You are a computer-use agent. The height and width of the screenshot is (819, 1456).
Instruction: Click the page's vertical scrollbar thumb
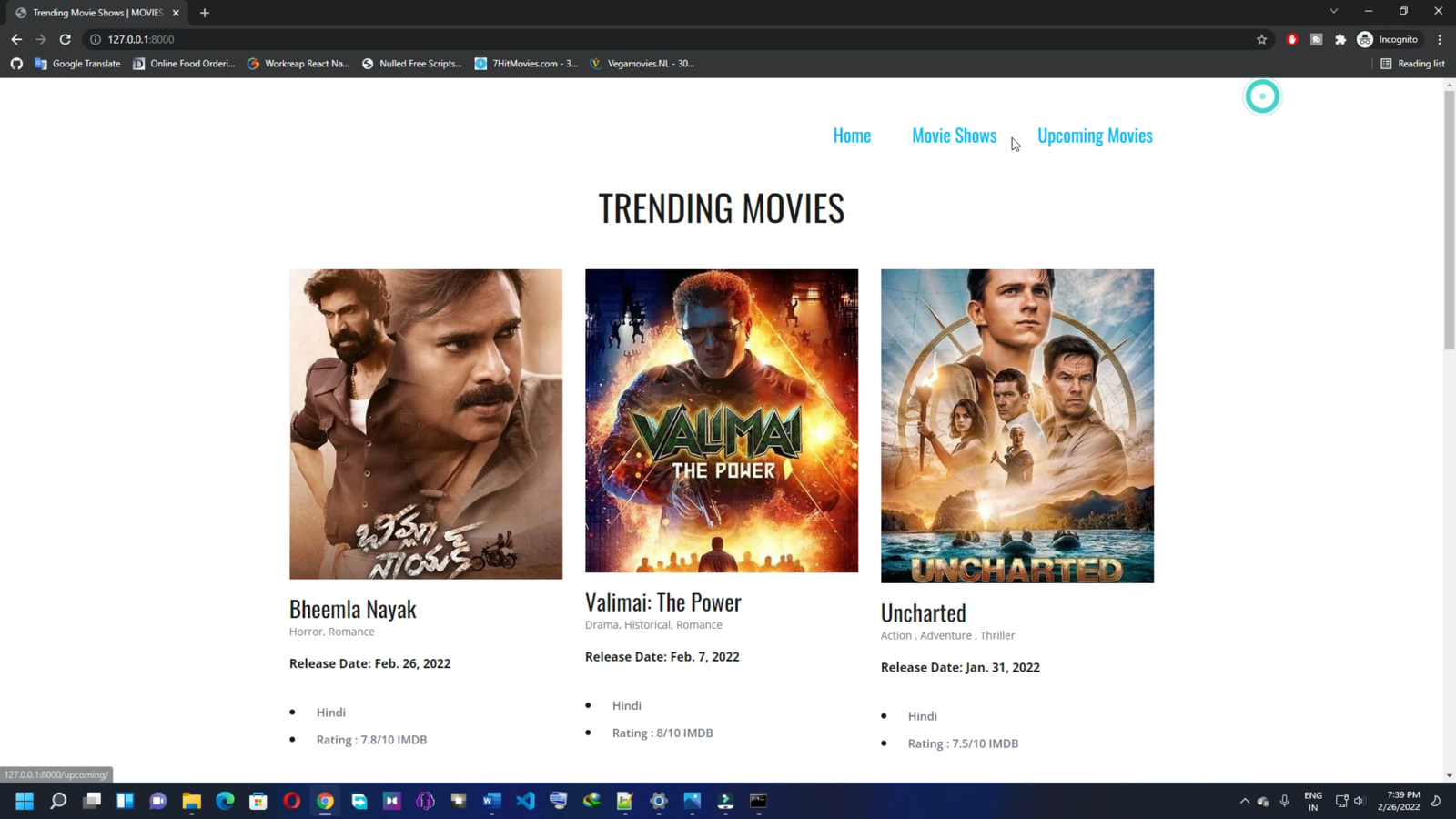click(1449, 218)
